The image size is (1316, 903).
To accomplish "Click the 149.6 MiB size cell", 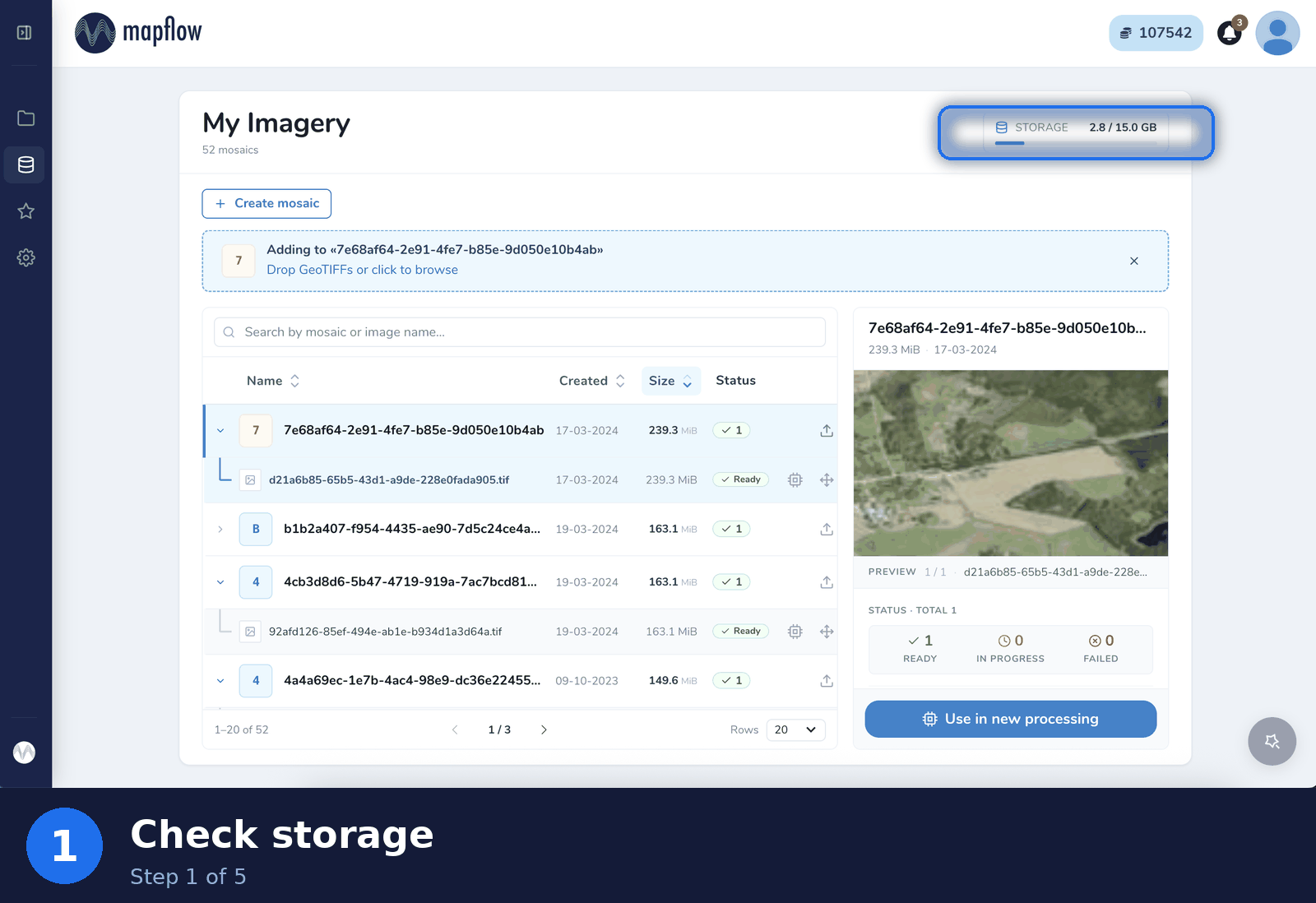I will pos(673,681).
